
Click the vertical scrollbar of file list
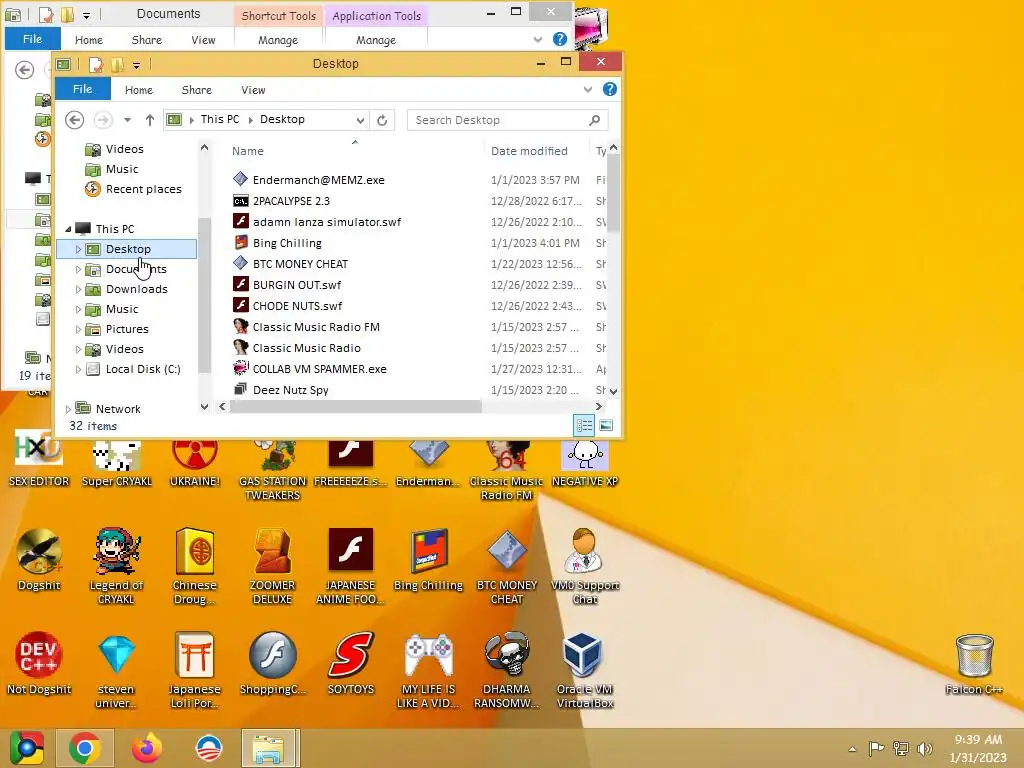pos(613,193)
